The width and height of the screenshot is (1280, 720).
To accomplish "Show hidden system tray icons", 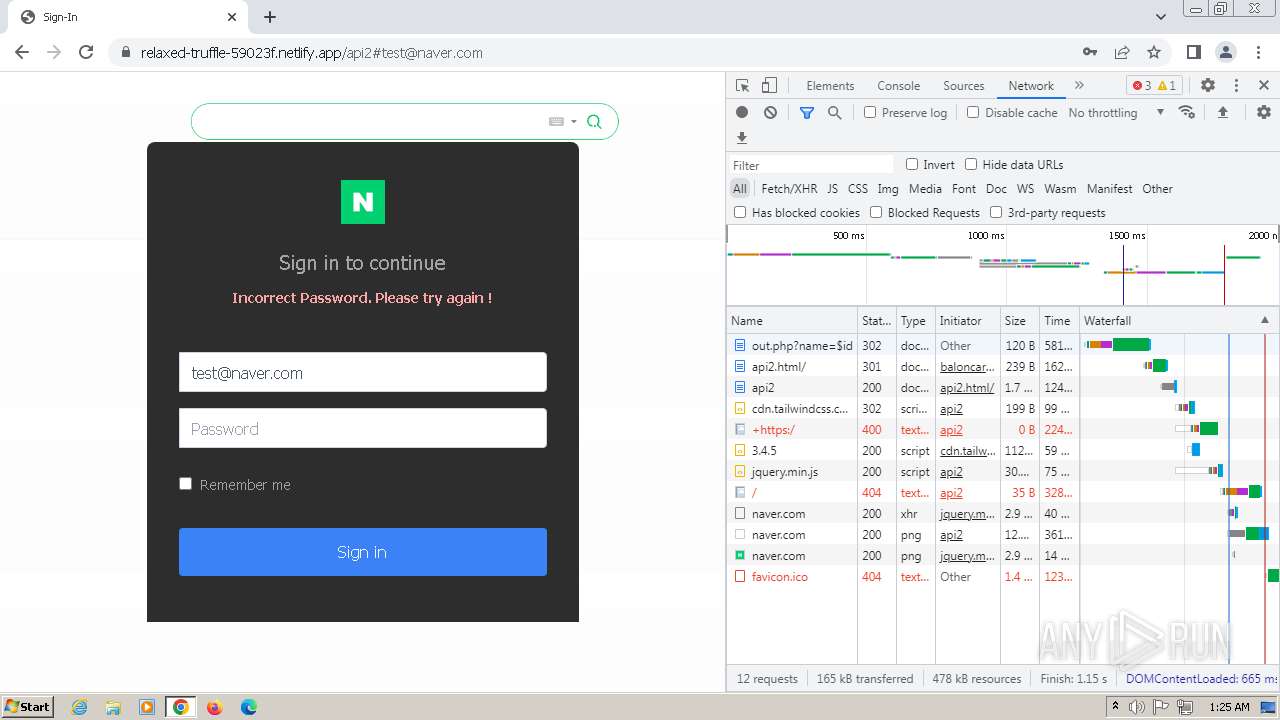I will (1116, 706).
